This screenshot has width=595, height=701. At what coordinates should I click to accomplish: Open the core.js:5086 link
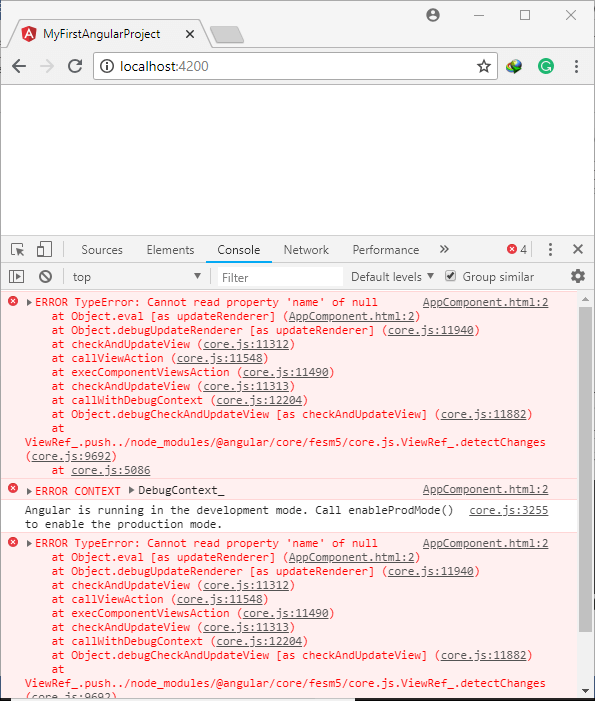[111, 470]
